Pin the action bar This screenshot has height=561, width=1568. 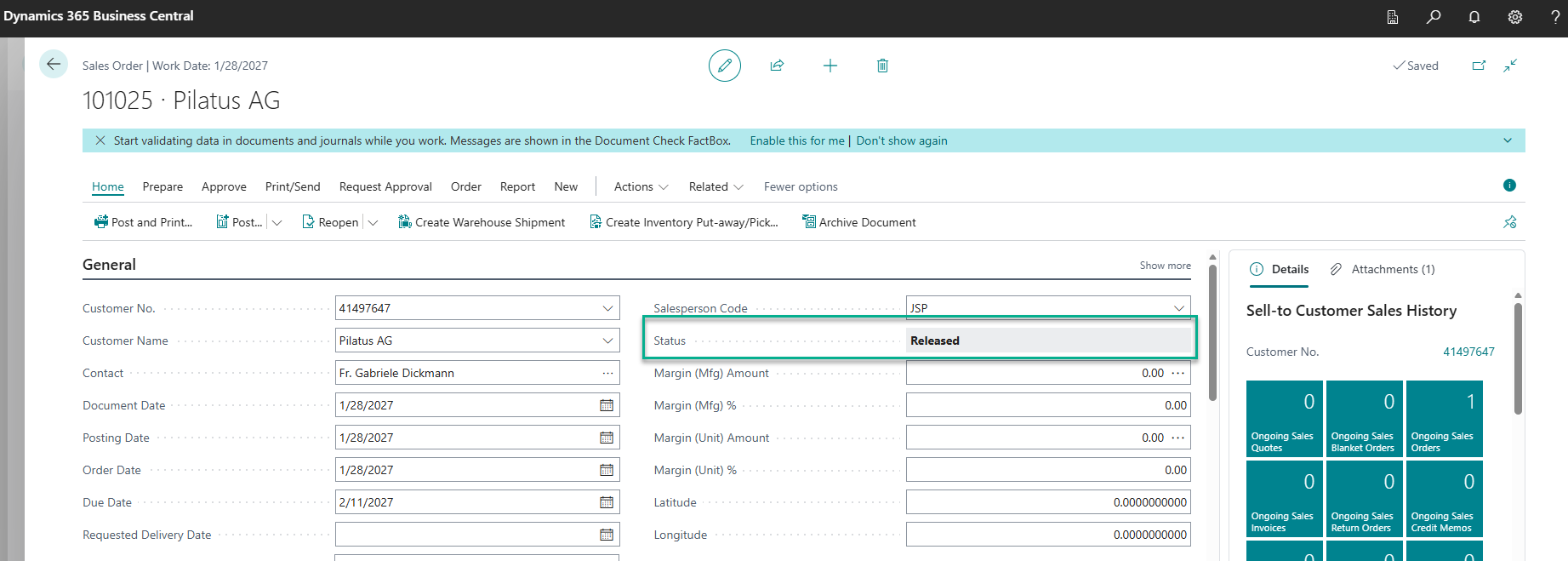tap(1509, 222)
